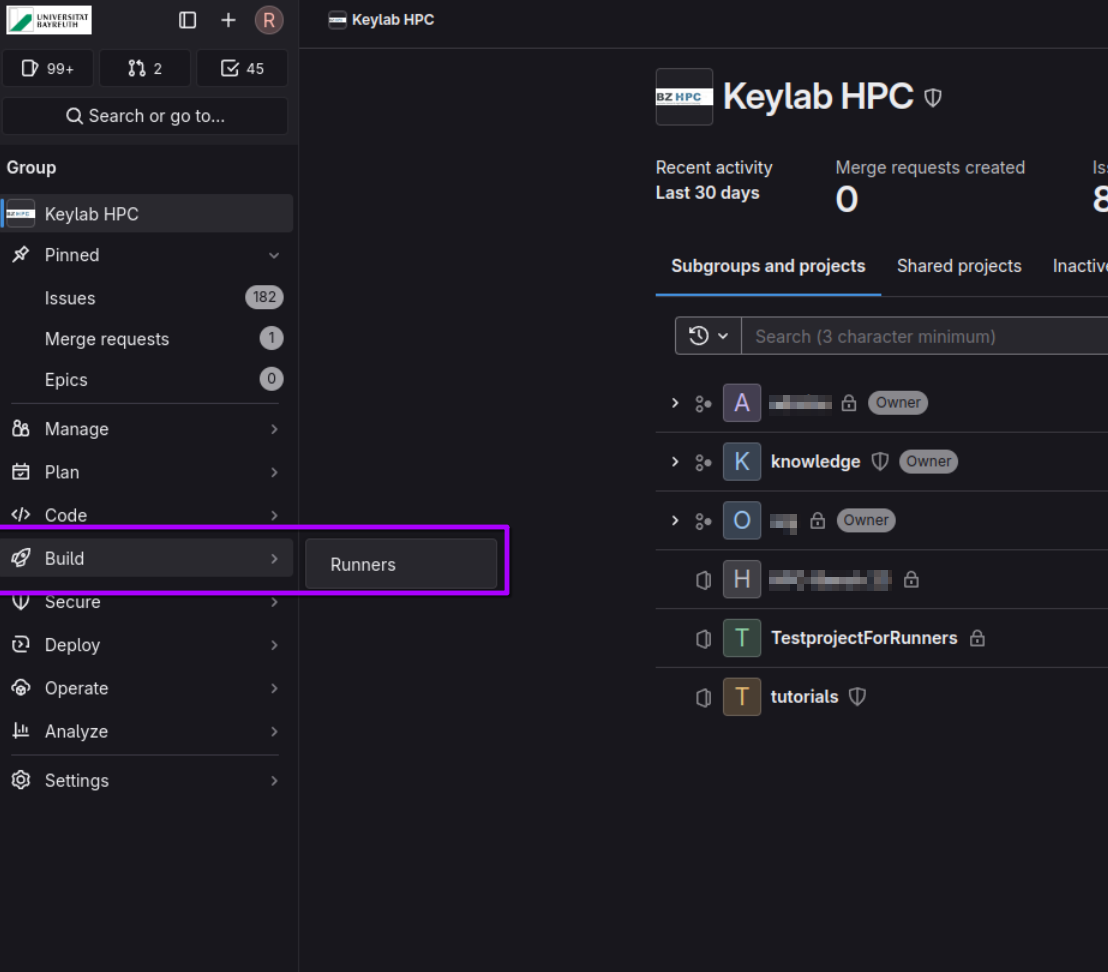Click the Plan calendar icon
The width and height of the screenshot is (1108, 972).
20,472
